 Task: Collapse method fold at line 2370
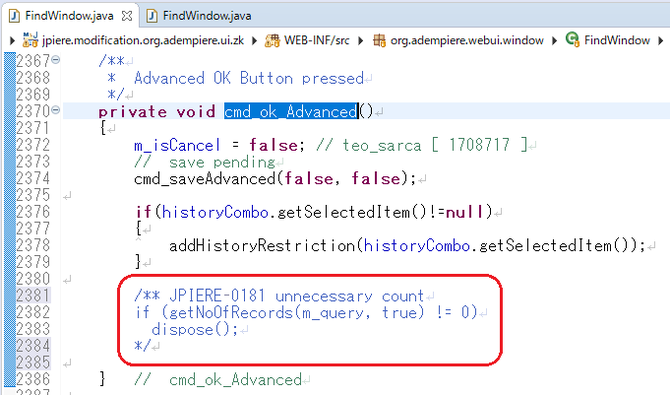click(56, 110)
